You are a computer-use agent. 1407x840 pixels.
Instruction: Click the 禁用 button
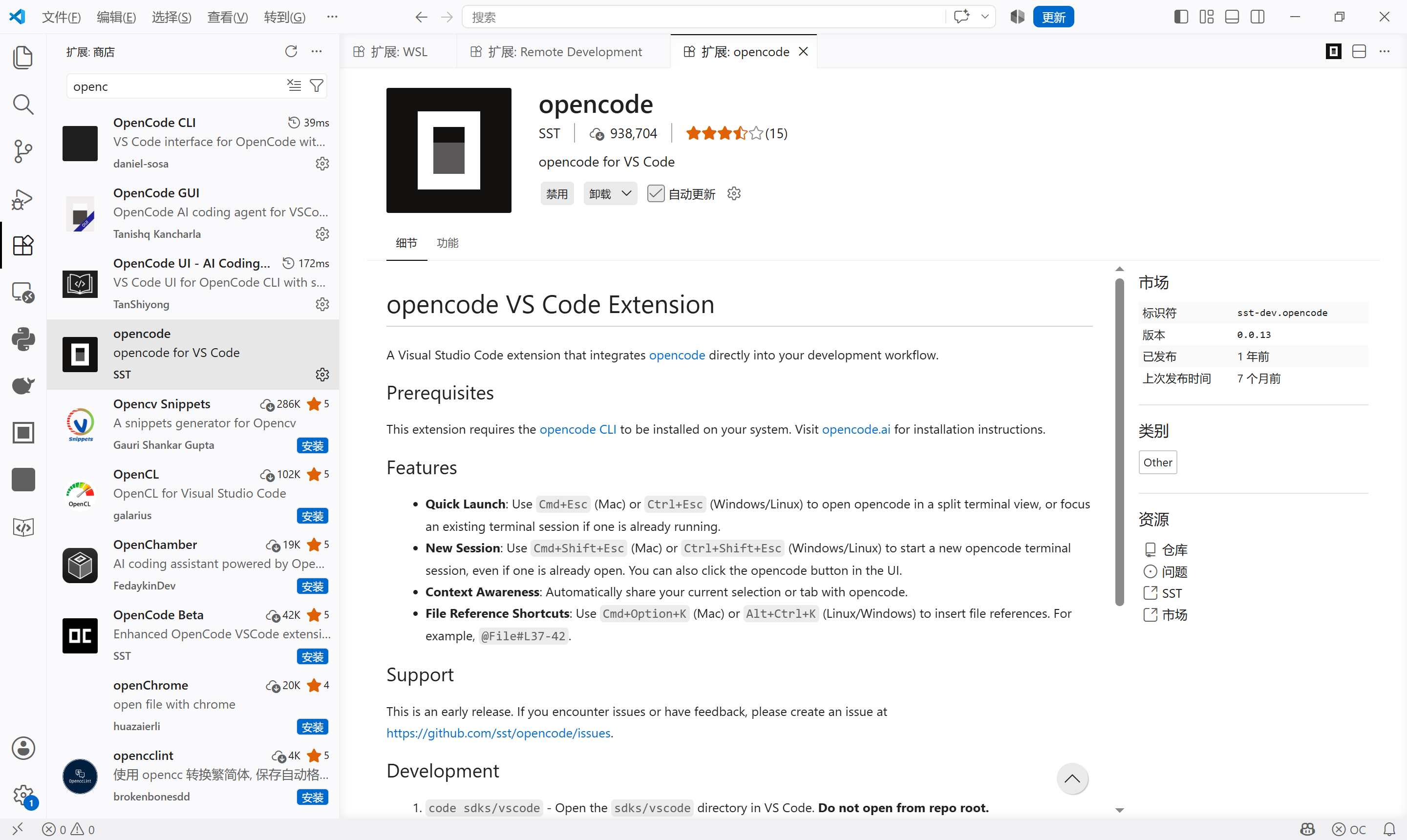tap(557, 193)
